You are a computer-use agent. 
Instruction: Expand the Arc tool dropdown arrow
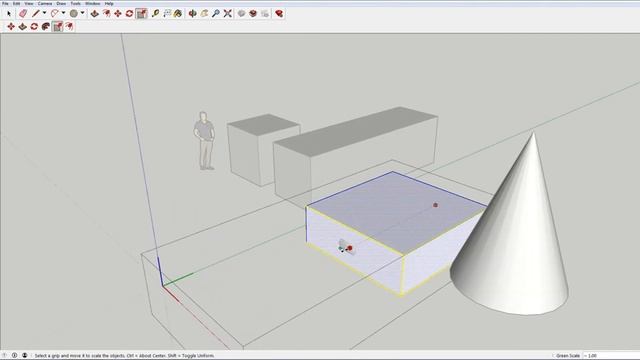(63, 13)
